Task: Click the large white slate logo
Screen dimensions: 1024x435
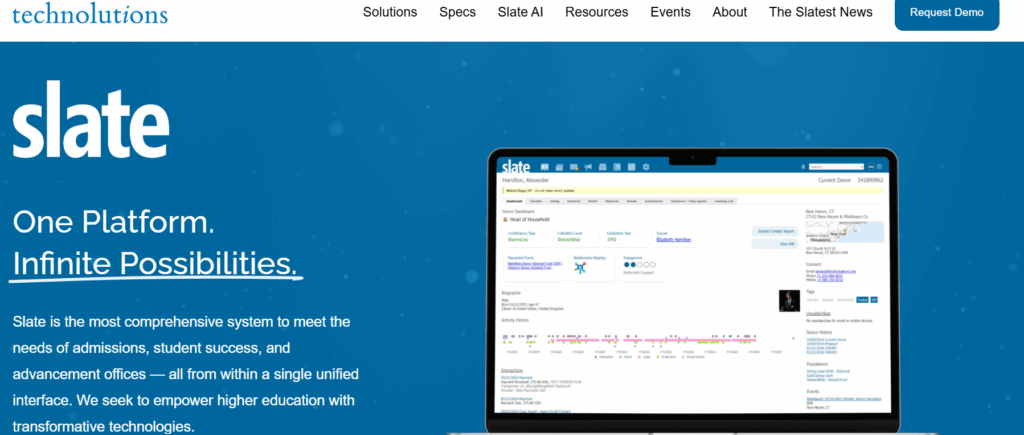Action: tap(91, 119)
